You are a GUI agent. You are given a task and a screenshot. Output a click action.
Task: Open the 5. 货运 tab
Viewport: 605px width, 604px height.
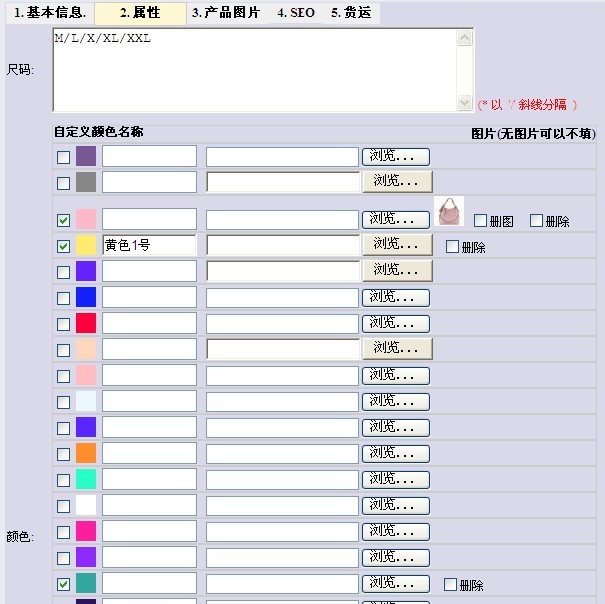351,13
